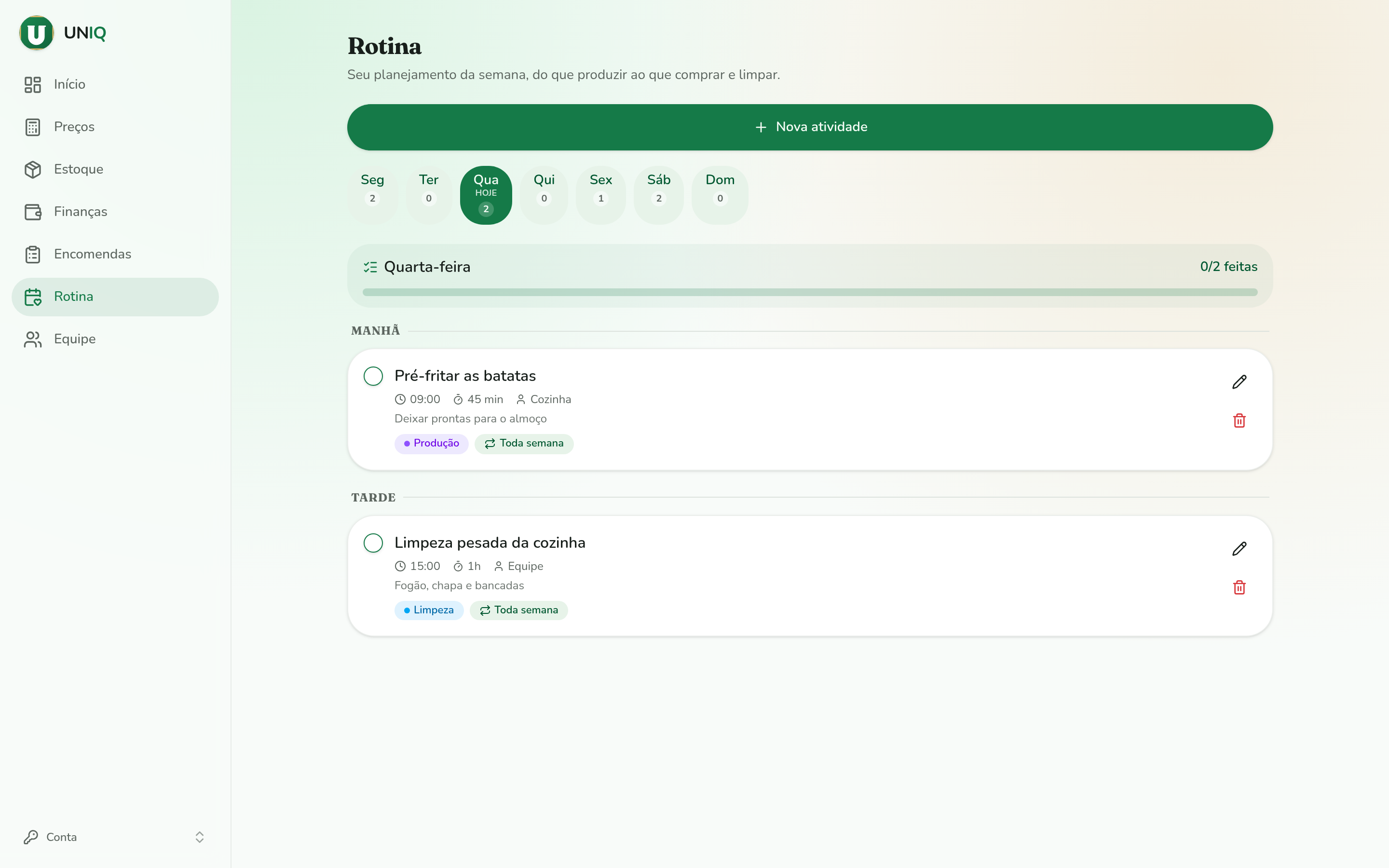Image resolution: width=1389 pixels, height=868 pixels.
Task: Click the blue Limpeza tag
Action: (429, 610)
